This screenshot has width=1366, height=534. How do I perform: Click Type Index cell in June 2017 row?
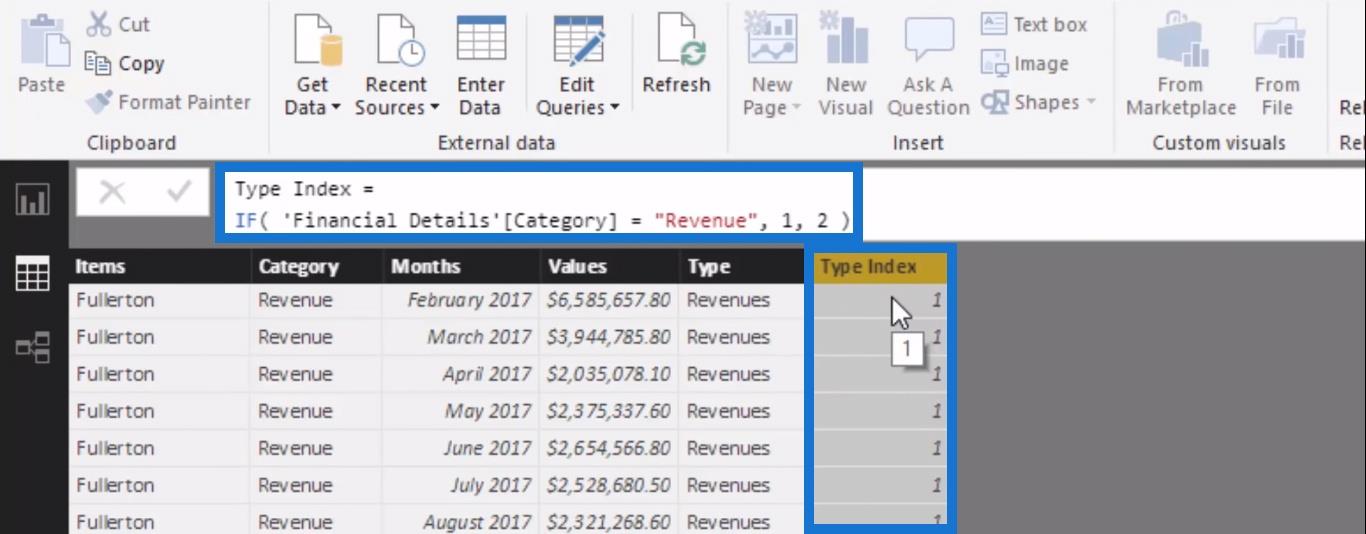880,448
